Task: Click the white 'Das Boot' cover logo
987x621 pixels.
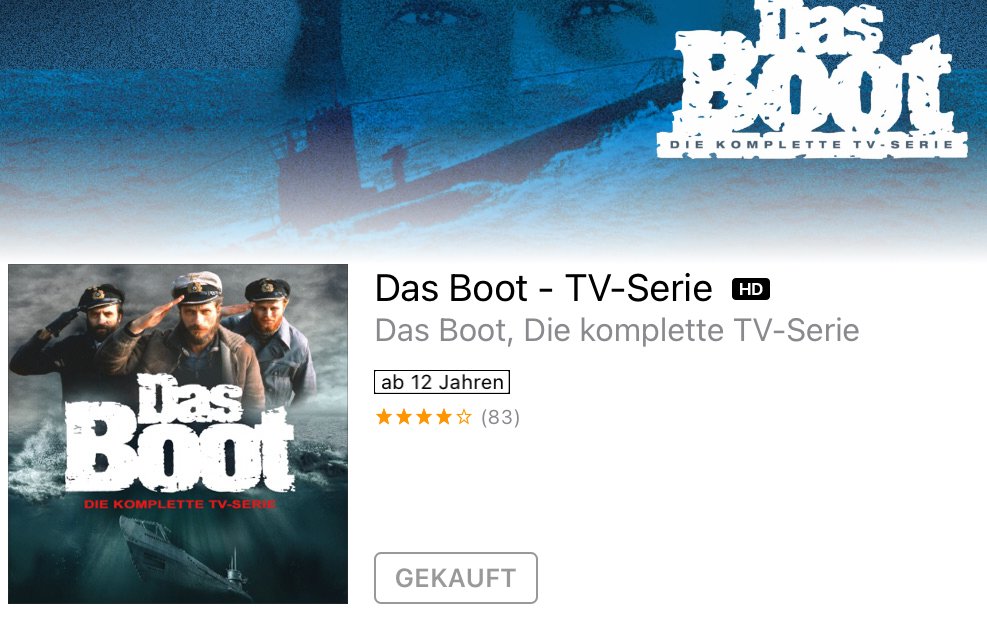Action: pos(181,433)
